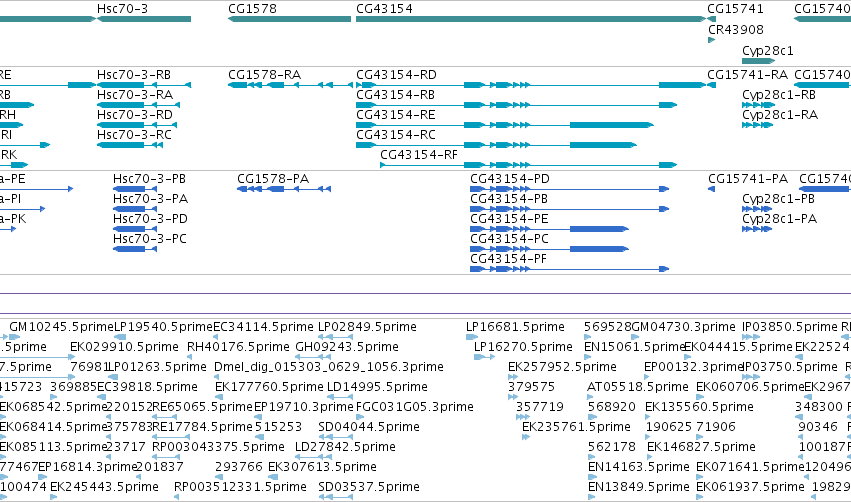851x502 pixels.
Task: Select the CG1578 gene bar
Action: (289, 19)
